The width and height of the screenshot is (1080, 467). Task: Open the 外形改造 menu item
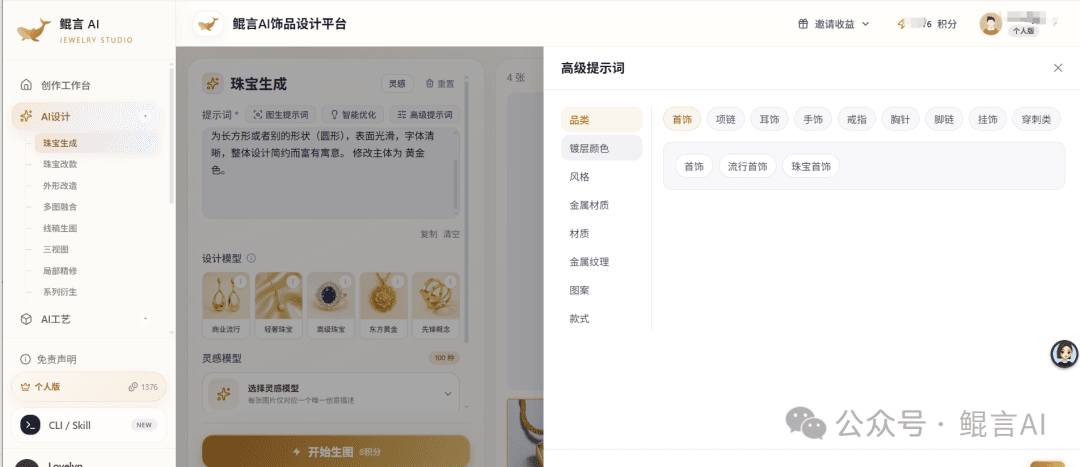[x=60, y=186]
